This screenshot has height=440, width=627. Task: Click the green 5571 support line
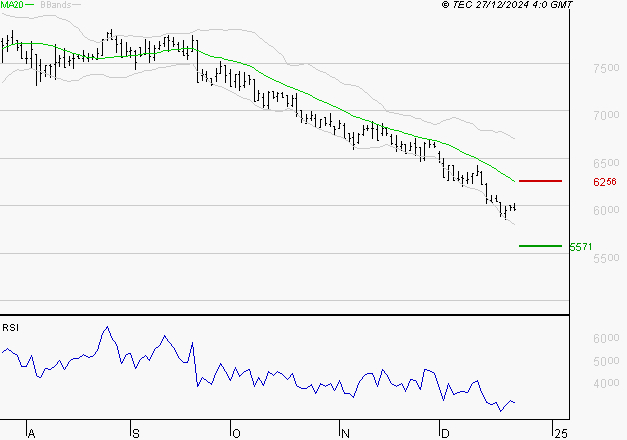(540, 246)
